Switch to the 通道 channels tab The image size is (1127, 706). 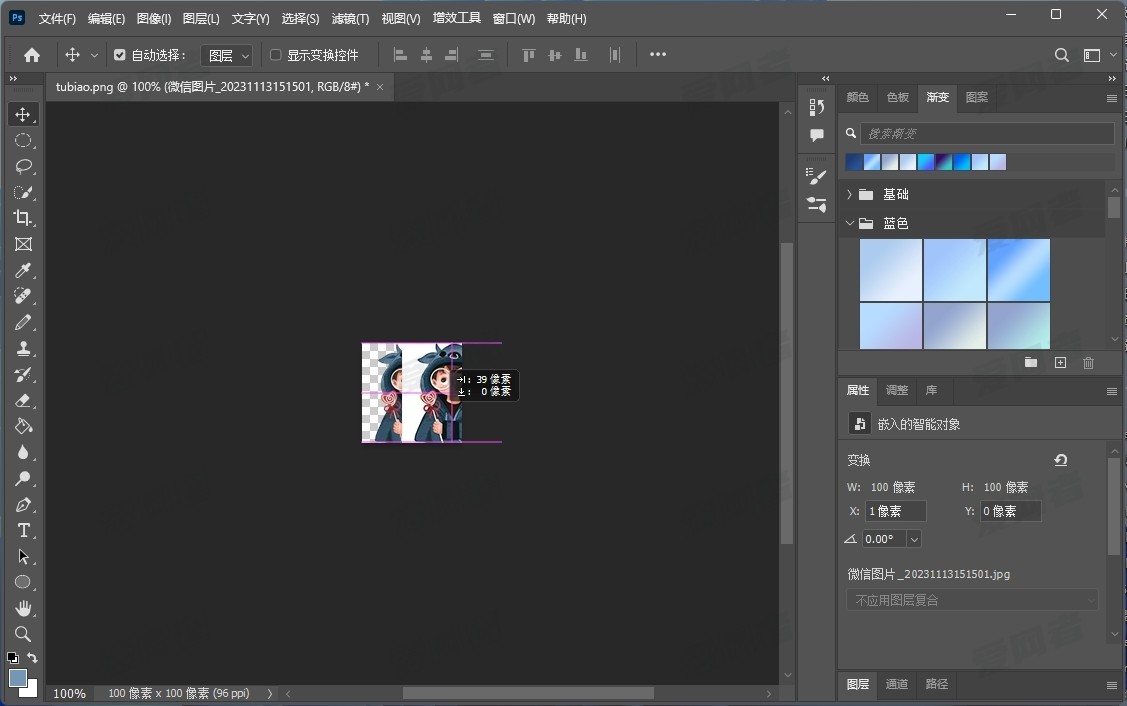tap(896, 685)
